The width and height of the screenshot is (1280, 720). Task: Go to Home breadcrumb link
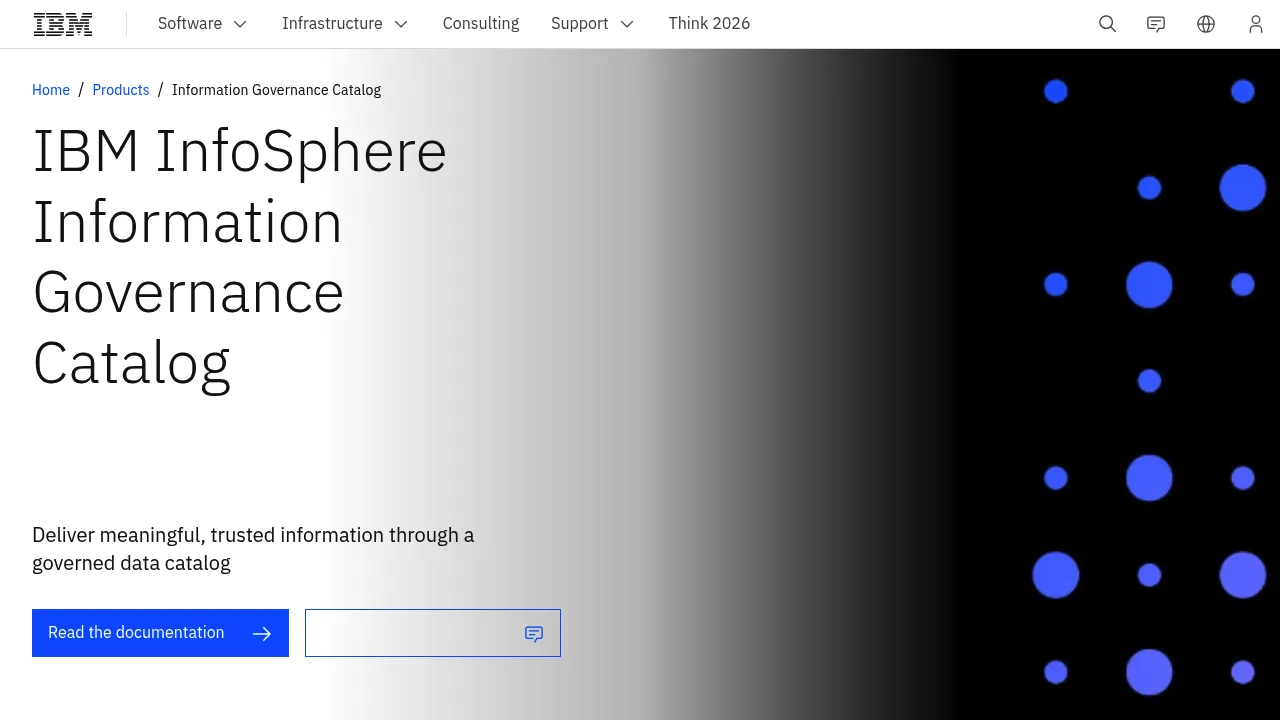click(51, 90)
